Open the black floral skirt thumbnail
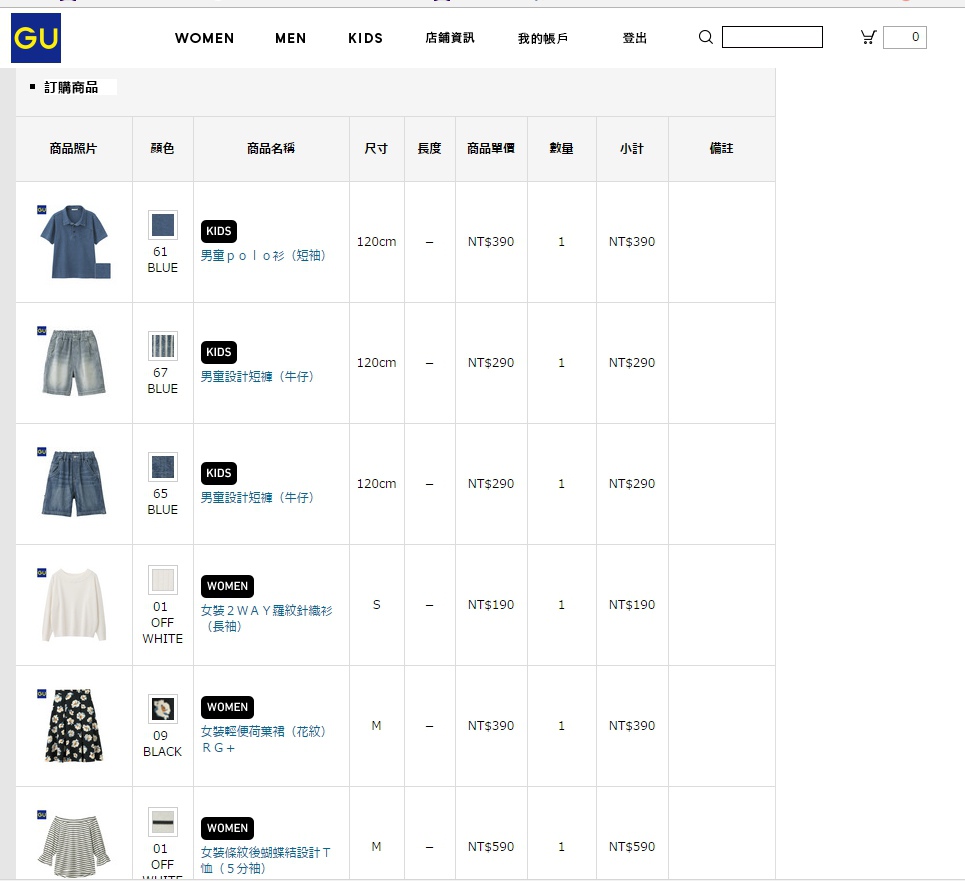This screenshot has width=965, height=881. [74, 725]
